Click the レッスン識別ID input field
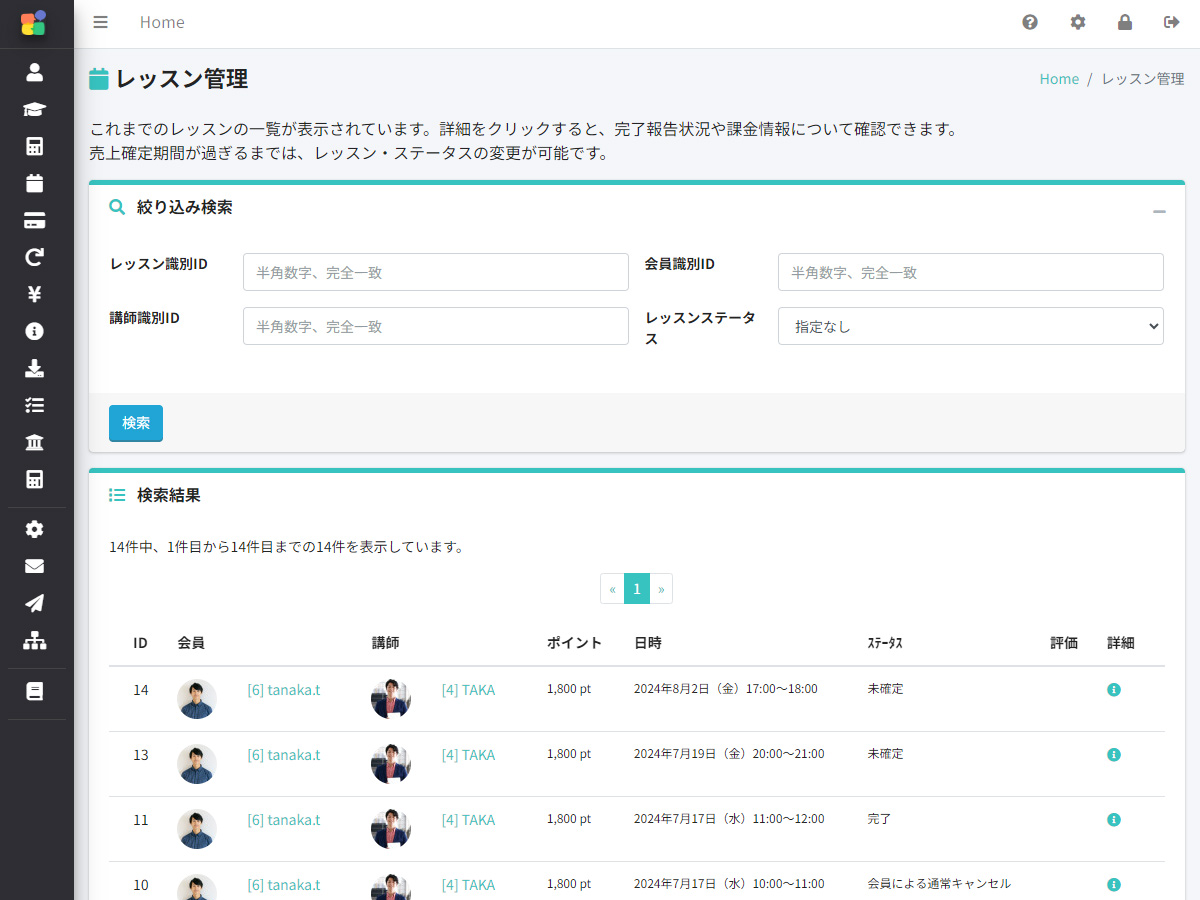This screenshot has height=900, width=1200. (x=435, y=272)
